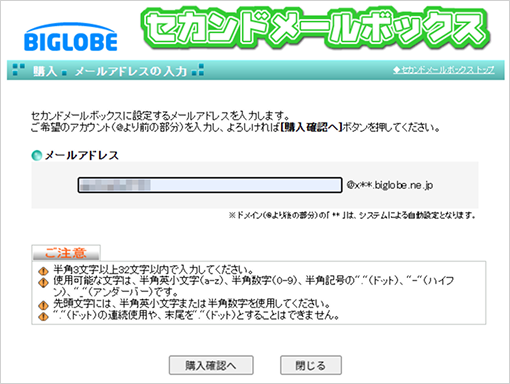
Task: Click the セカンドメールボックス banner title
Action: pos(315,29)
